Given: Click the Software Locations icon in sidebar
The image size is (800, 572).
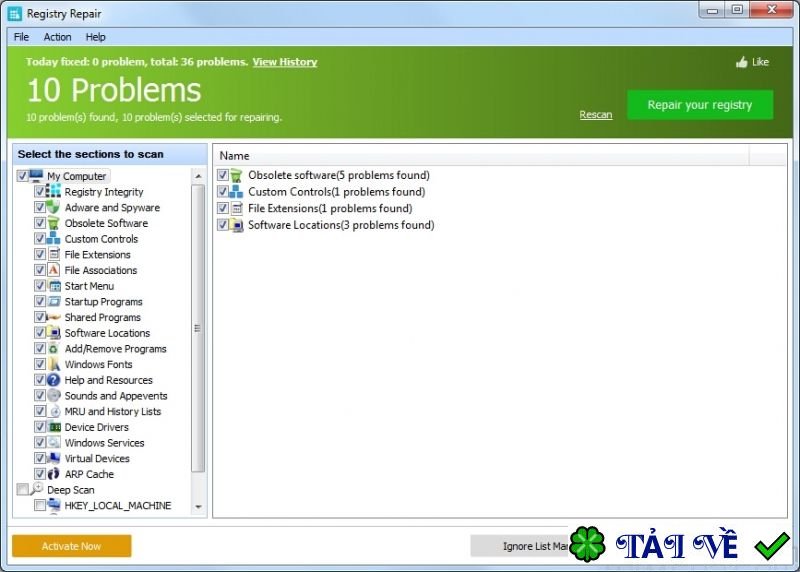Looking at the screenshot, I should coord(54,333).
